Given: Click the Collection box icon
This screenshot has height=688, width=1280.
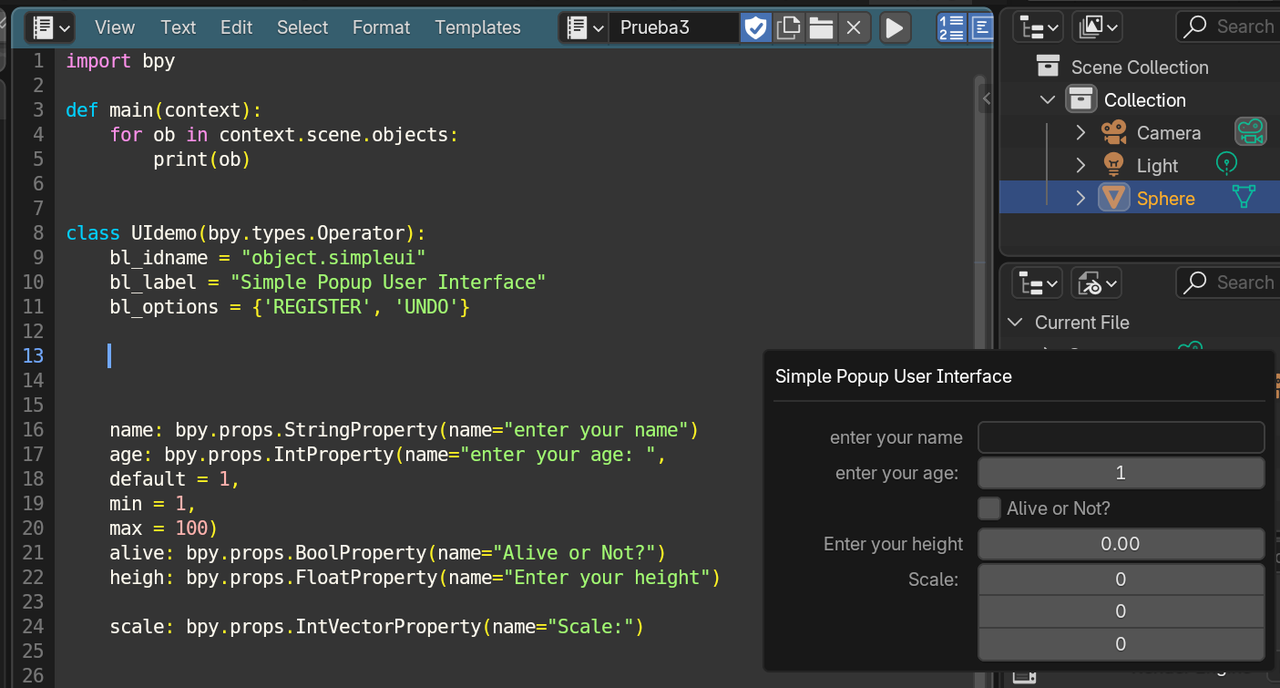Looking at the screenshot, I should (1081, 100).
